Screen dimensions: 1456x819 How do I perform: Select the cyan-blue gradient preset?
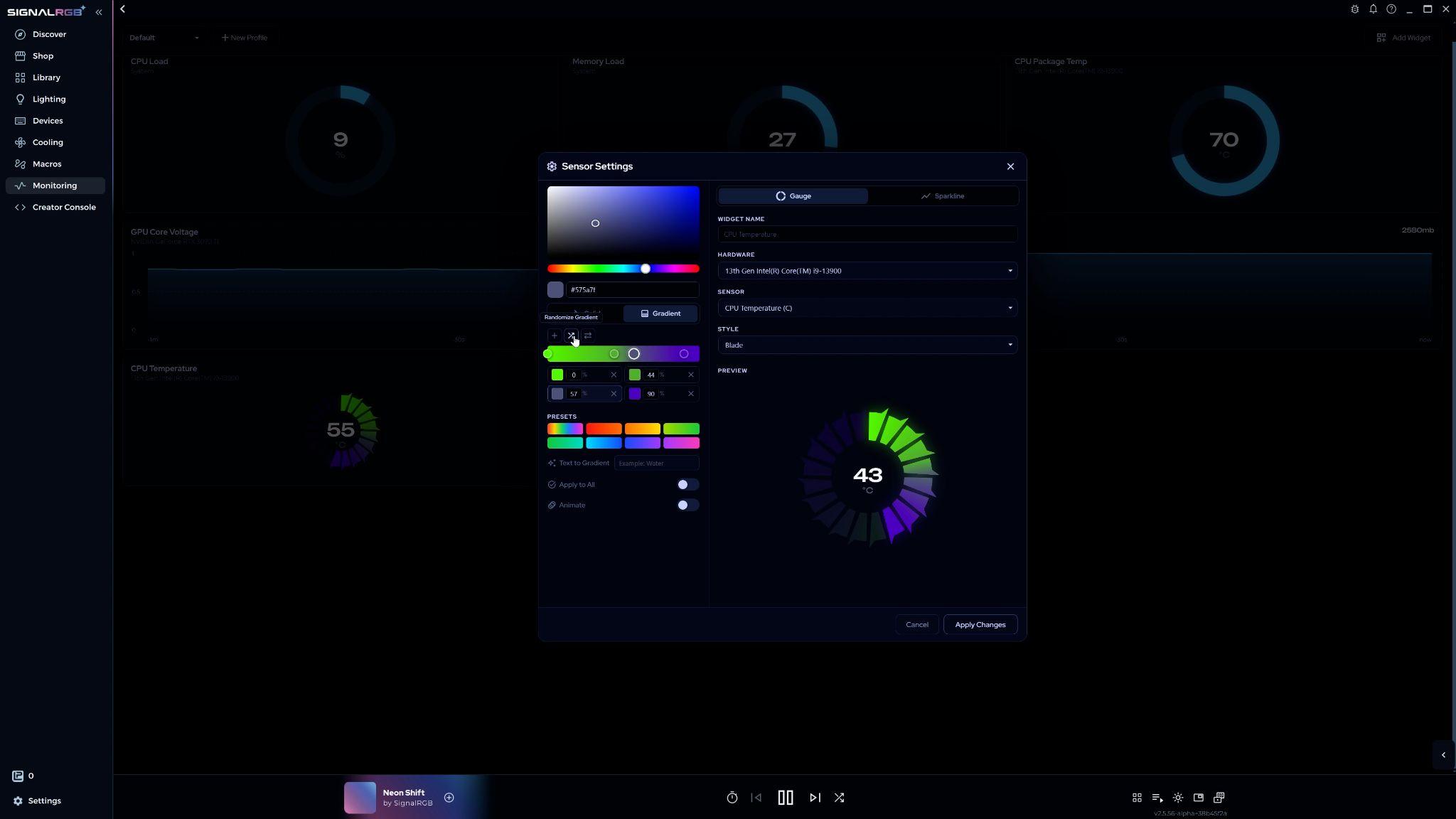pos(604,443)
